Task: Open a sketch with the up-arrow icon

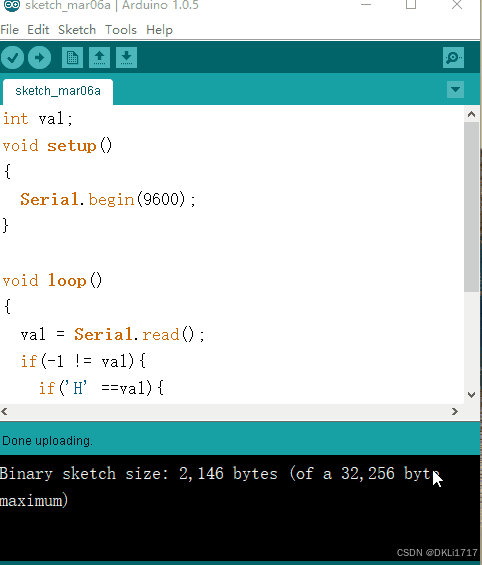Action: coord(99,58)
